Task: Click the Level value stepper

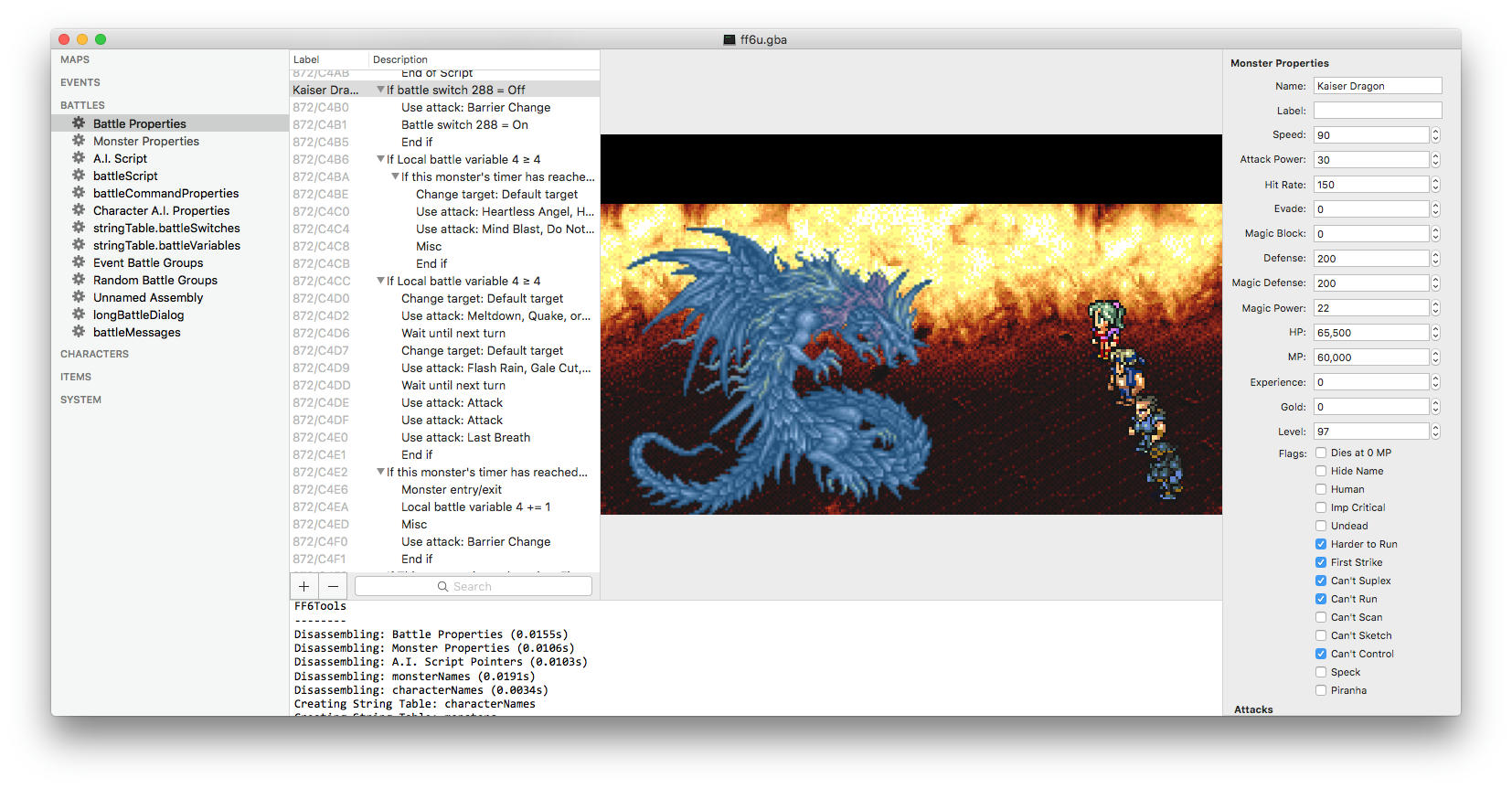Action: pos(1435,432)
